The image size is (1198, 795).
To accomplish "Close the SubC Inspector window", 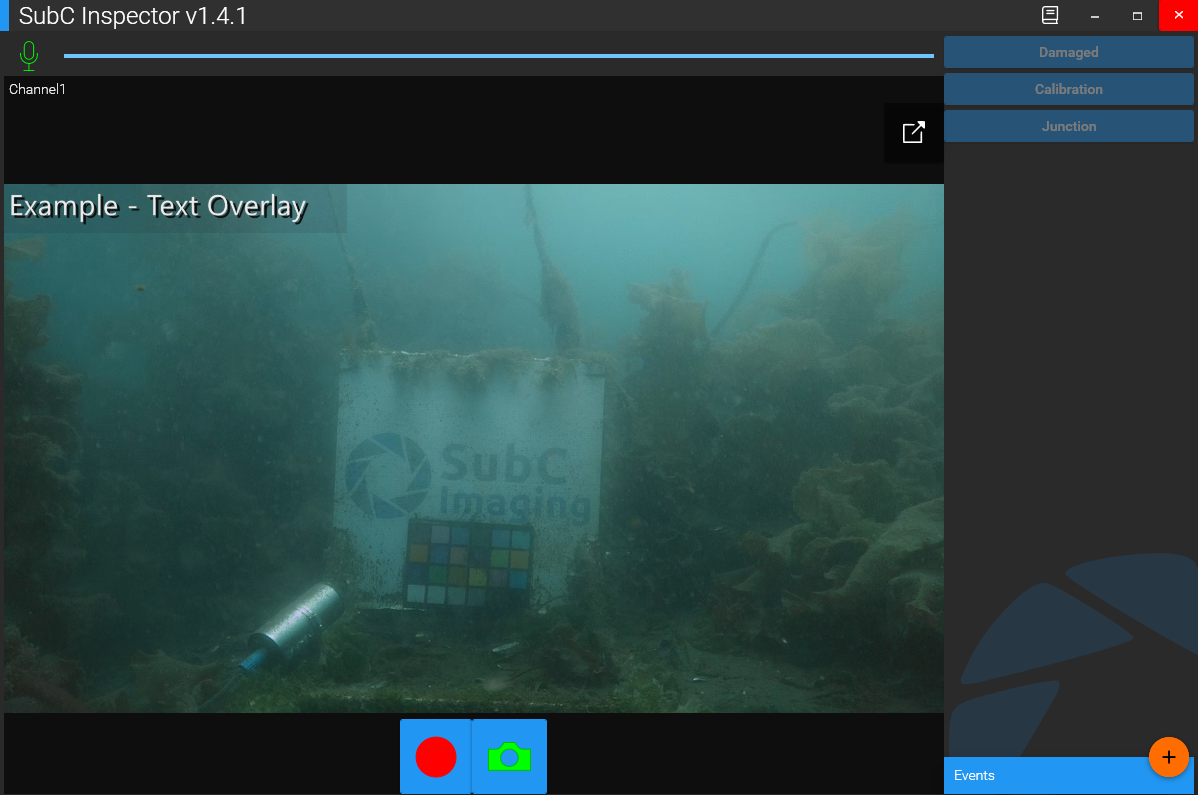I will coord(1178,16).
